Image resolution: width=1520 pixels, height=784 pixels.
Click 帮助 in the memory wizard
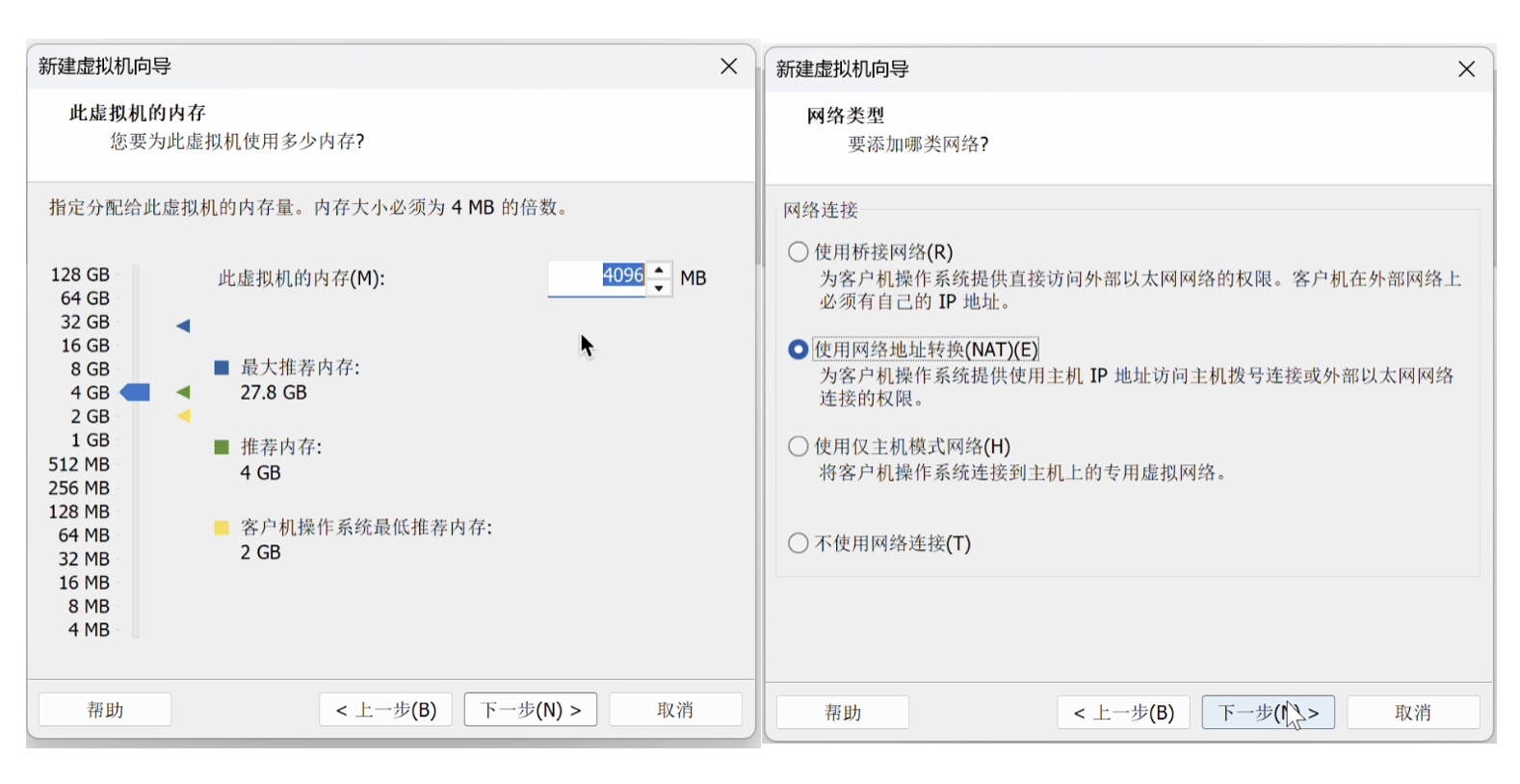[x=105, y=710]
